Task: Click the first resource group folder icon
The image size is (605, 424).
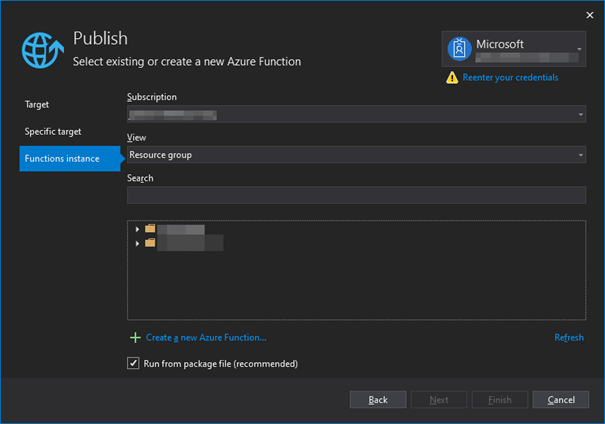Action: (150, 229)
